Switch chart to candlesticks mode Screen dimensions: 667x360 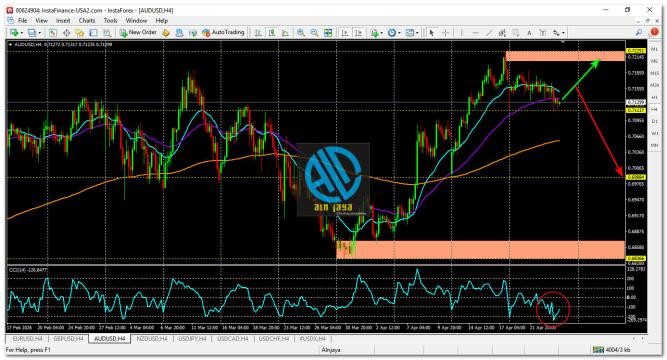pos(271,33)
